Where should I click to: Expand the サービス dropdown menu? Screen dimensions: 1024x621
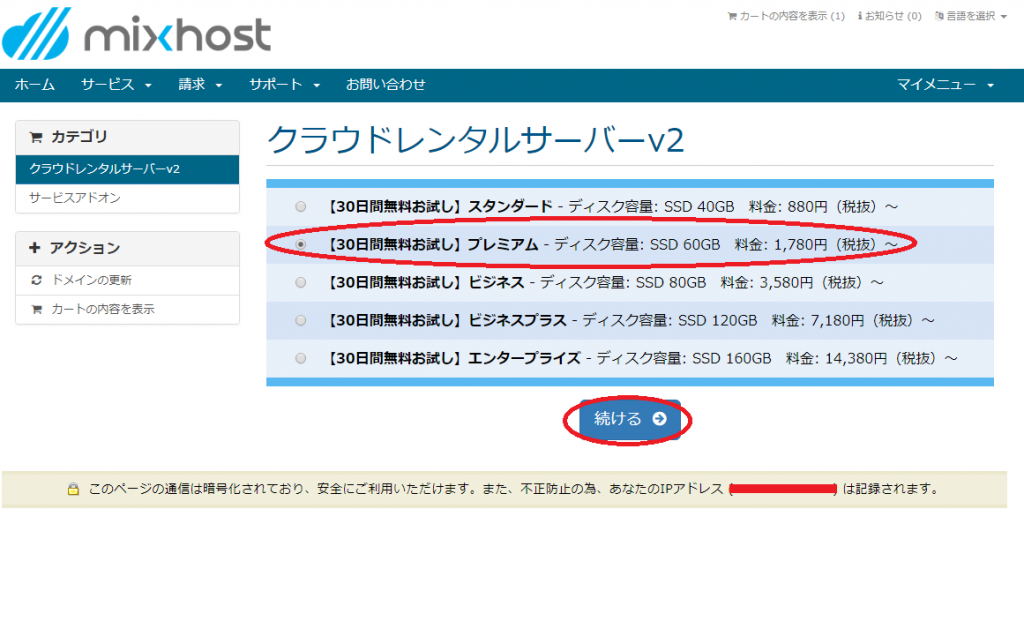click(x=116, y=85)
